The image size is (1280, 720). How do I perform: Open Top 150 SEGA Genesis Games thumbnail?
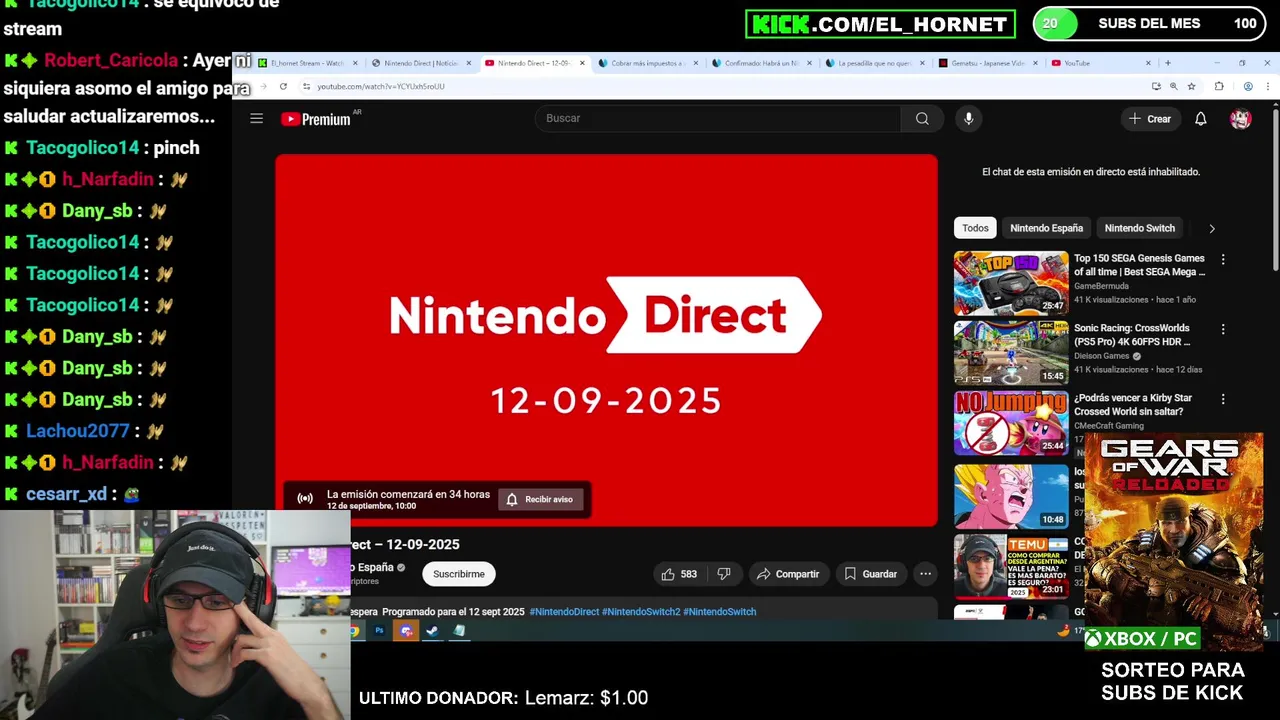click(x=1011, y=283)
